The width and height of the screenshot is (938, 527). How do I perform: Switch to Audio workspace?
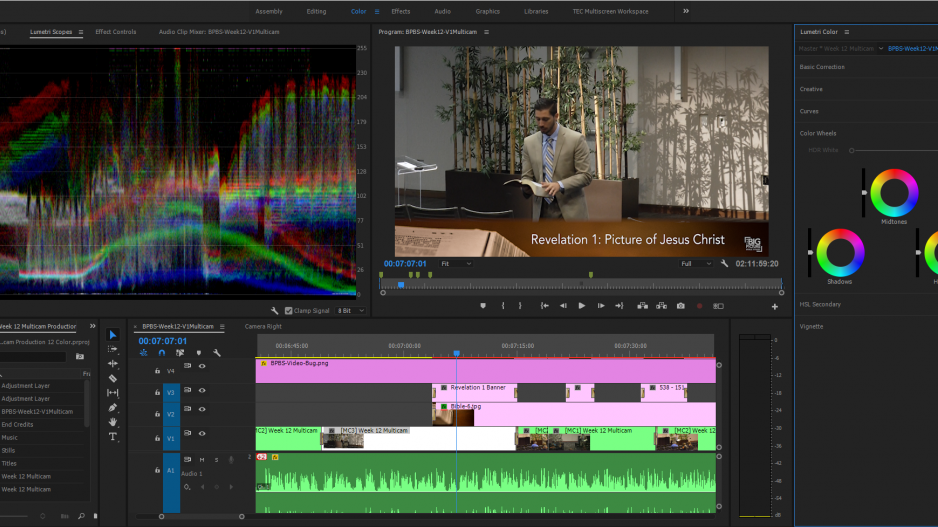pos(443,11)
